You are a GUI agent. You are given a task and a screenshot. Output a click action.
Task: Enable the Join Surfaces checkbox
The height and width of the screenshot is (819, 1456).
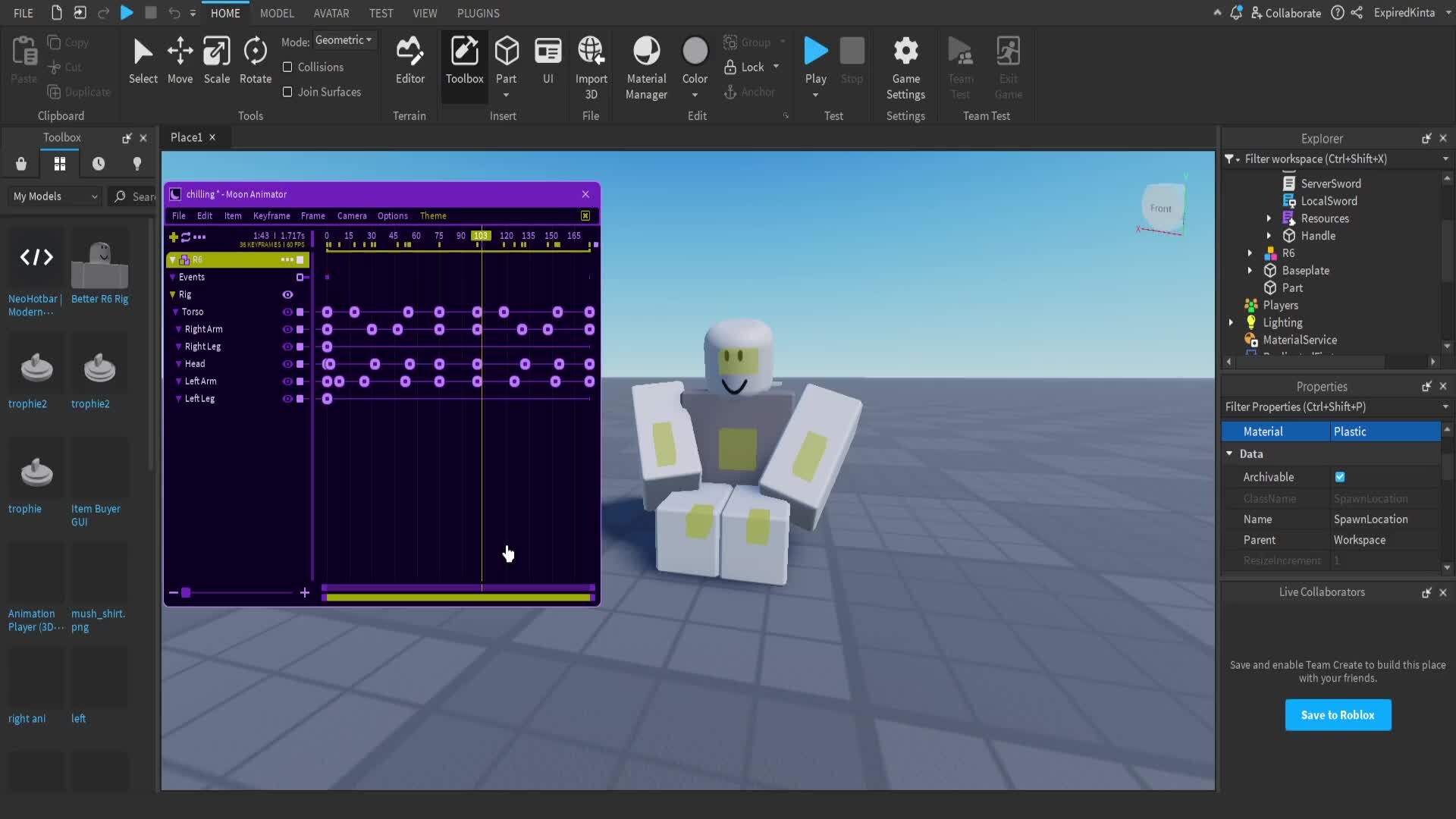coord(289,92)
